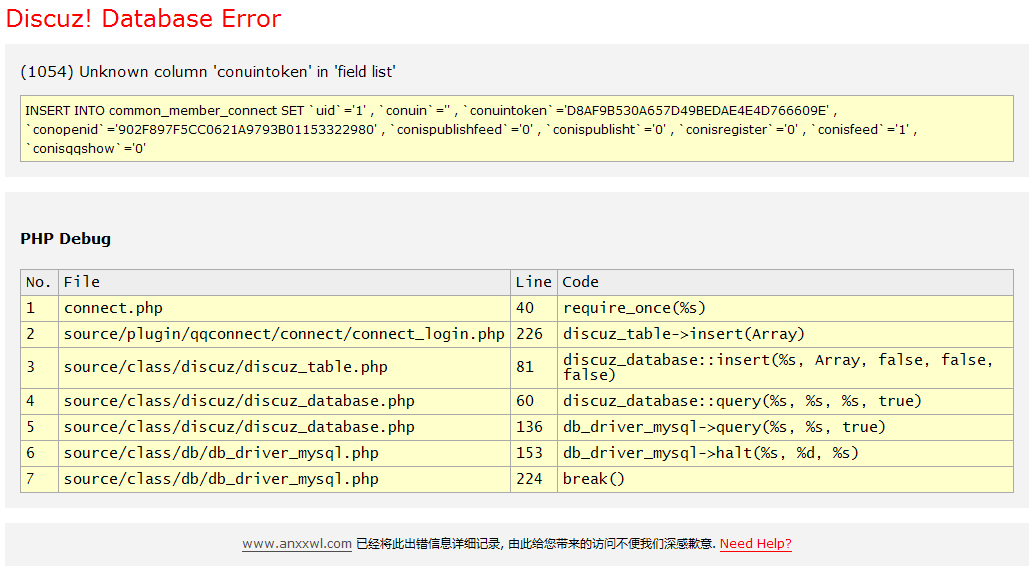1030x570 pixels.
Task: Click inside the INSERT INTO SQL query box
Action: click(x=516, y=129)
